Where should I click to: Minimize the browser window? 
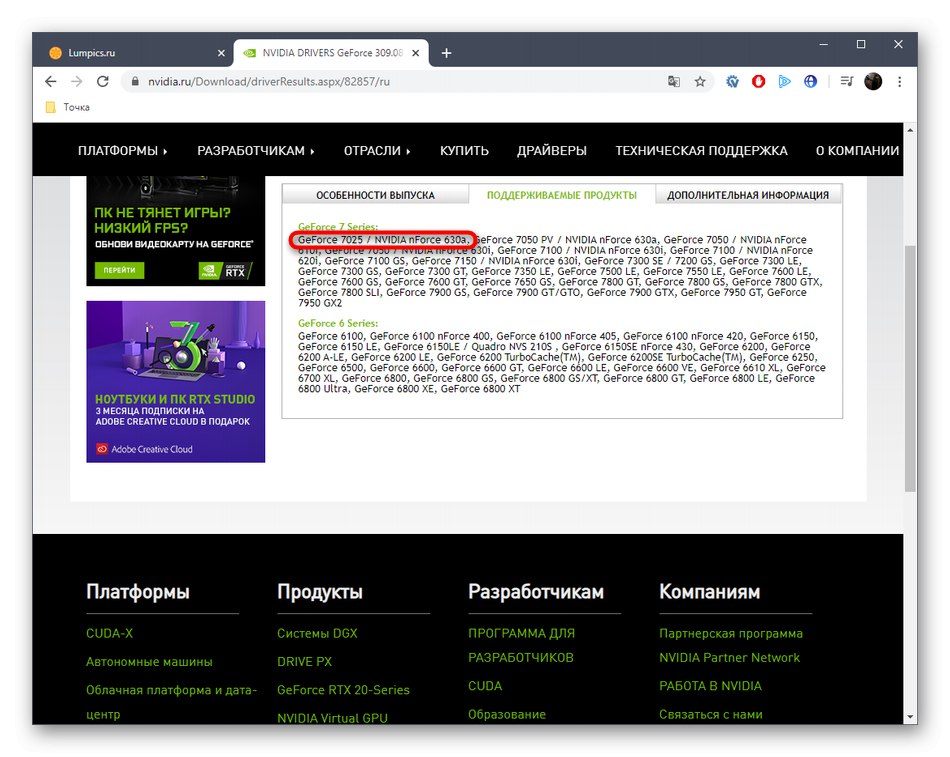[x=823, y=44]
